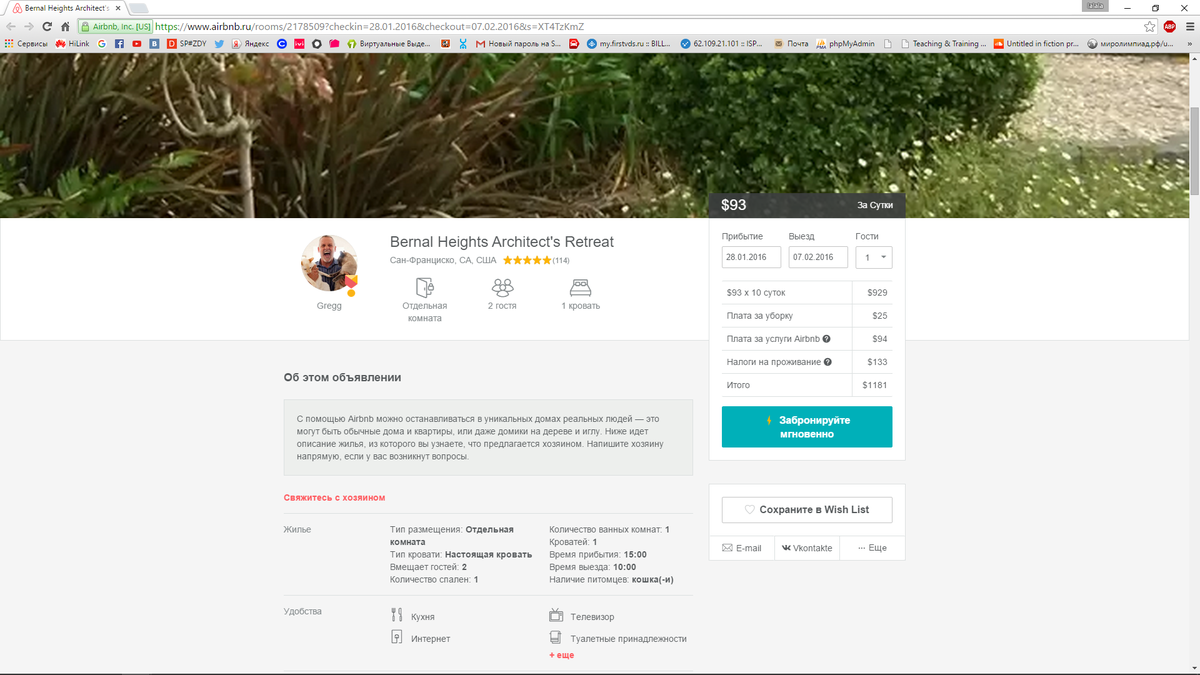Click the Итого total of $1181
The height and width of the screenshot is (675, 1200).
[807, 385]
